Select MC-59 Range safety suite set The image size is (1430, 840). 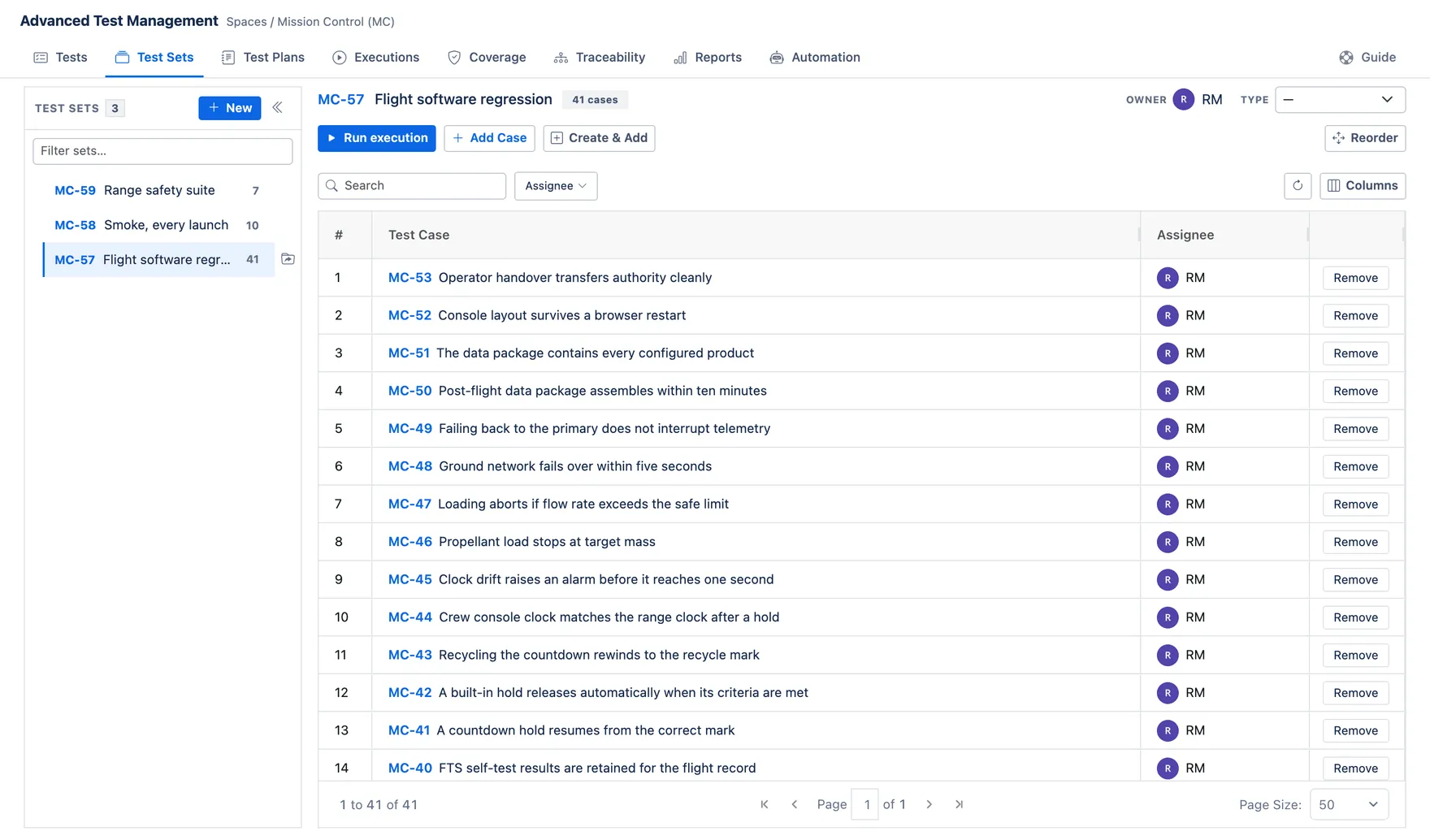click(158, 190)
